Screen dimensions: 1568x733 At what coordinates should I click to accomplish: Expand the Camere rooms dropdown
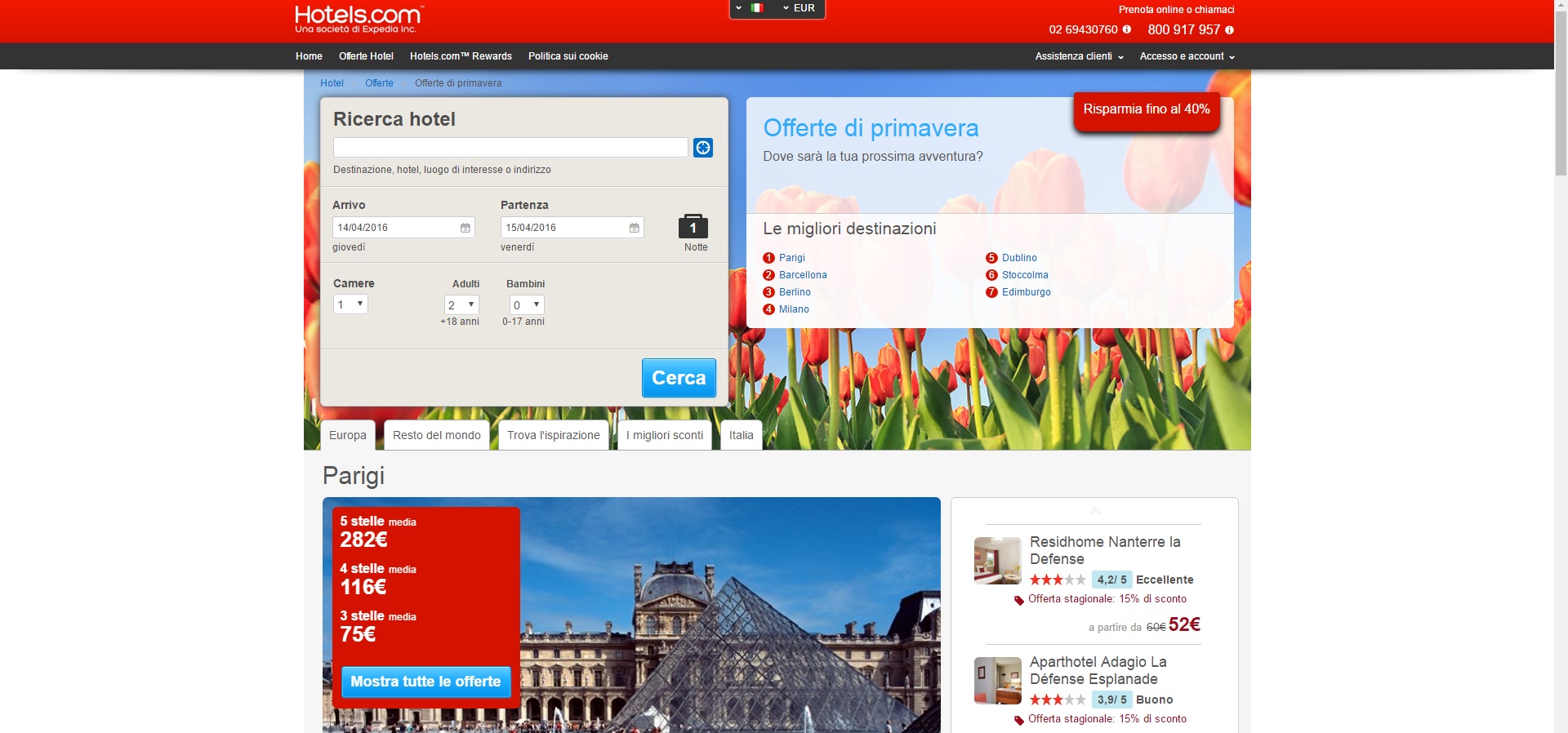[x=350, y=304]
